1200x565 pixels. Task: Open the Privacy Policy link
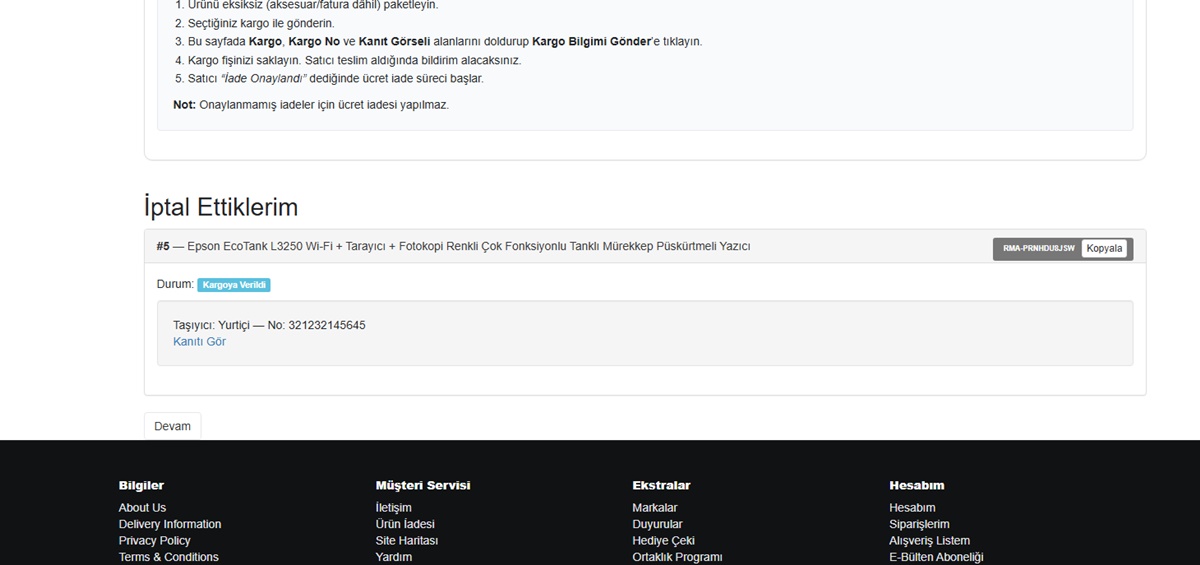point(154,541)
